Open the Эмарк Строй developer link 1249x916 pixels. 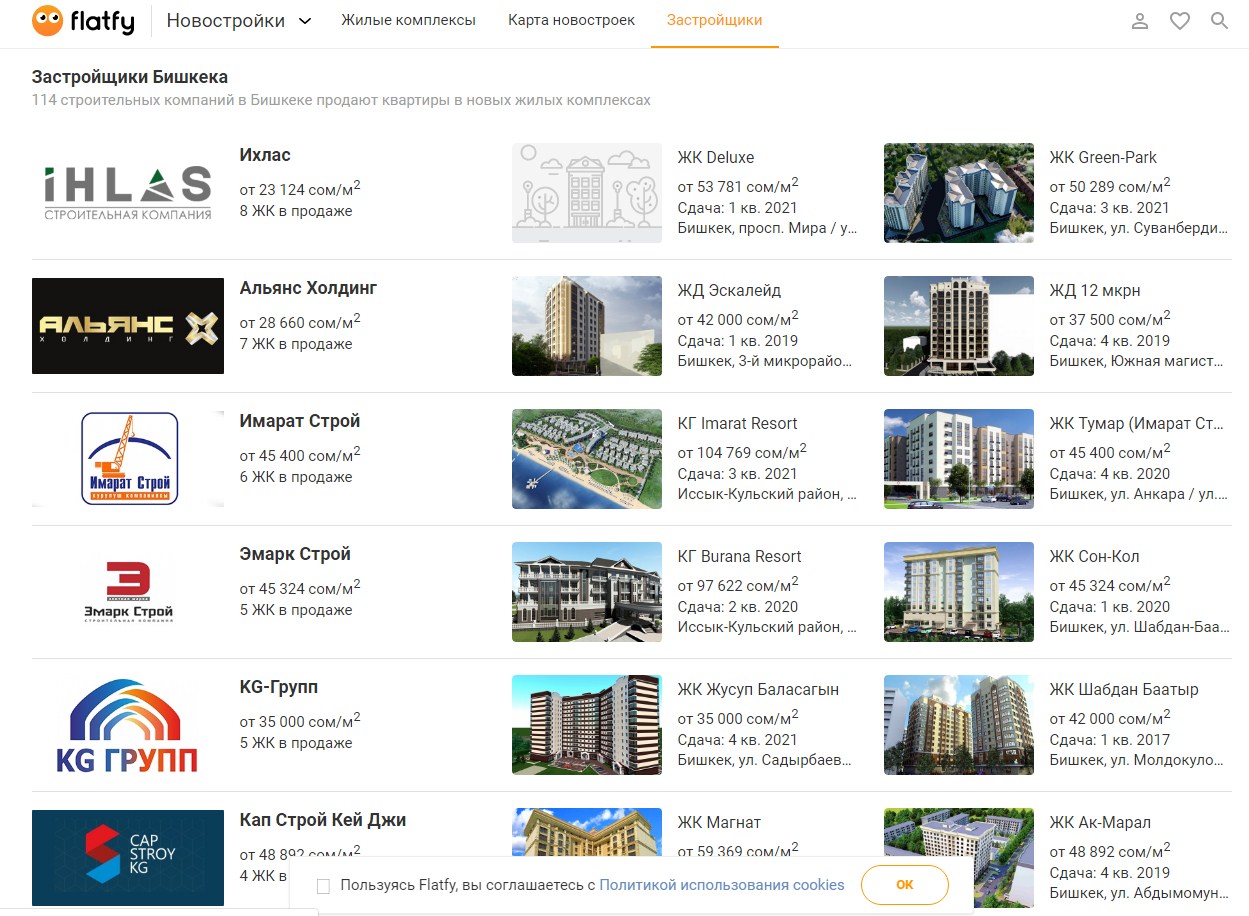tap(295, 554)
